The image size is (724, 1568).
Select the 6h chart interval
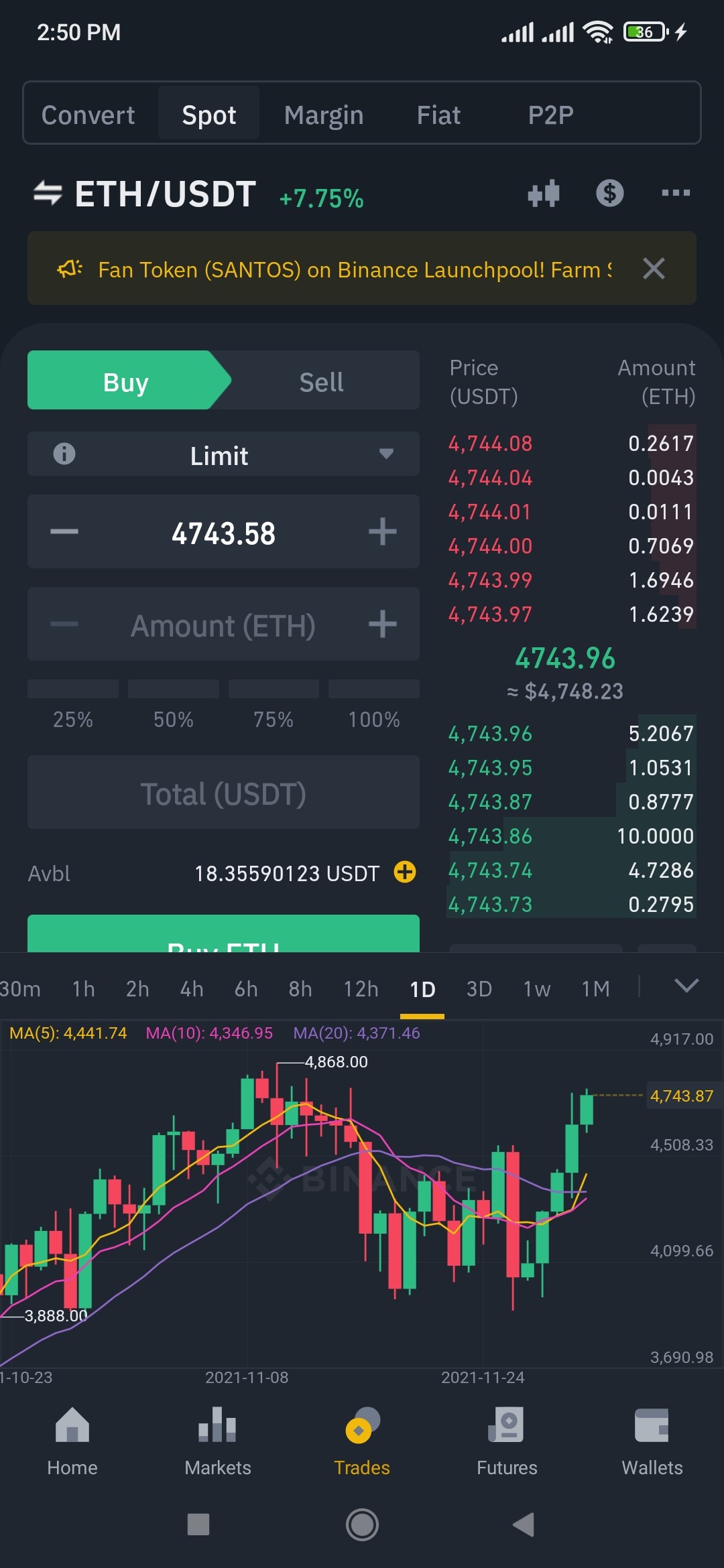[x=246, y=989]
